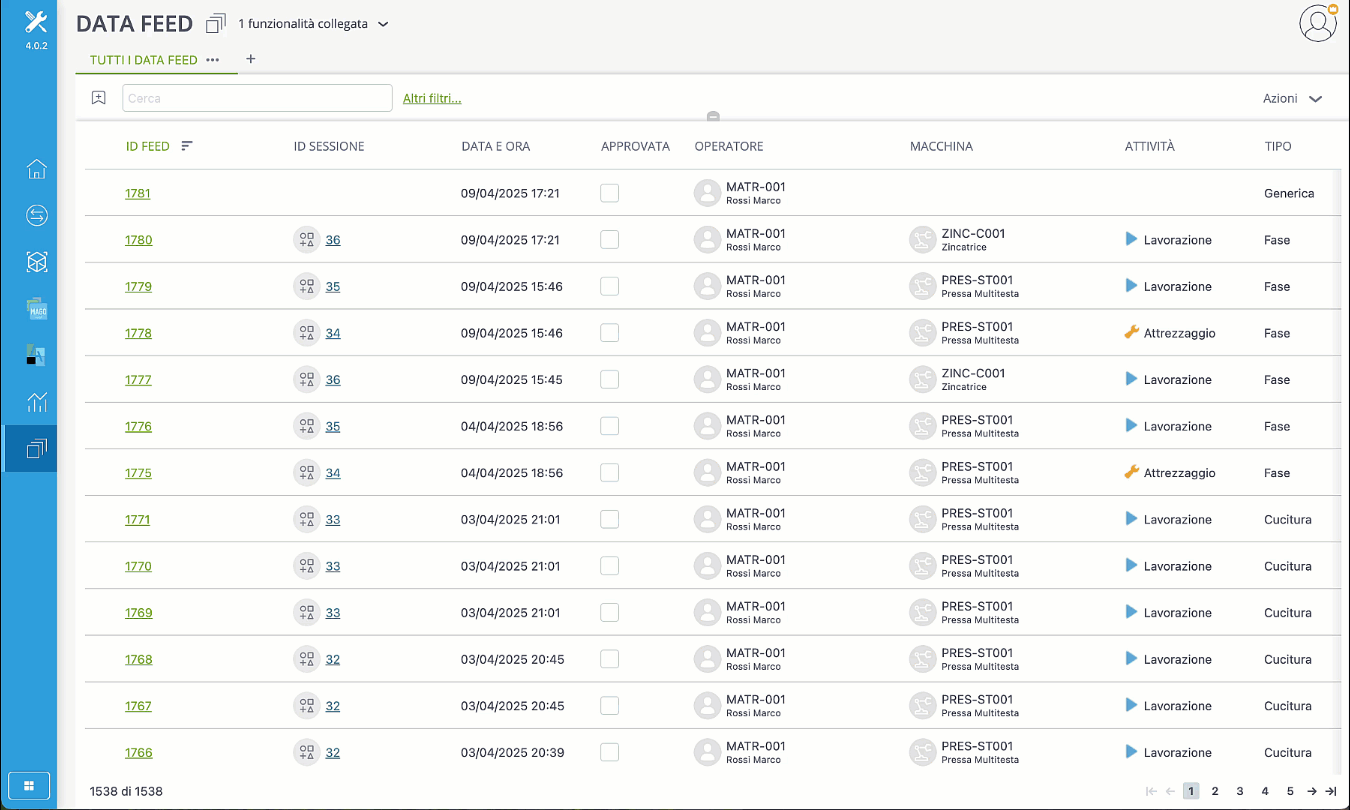Screen dimensions: 1350x810
Task: Sort by the DATA E ORA column header
Action: (x=496, y=146)
